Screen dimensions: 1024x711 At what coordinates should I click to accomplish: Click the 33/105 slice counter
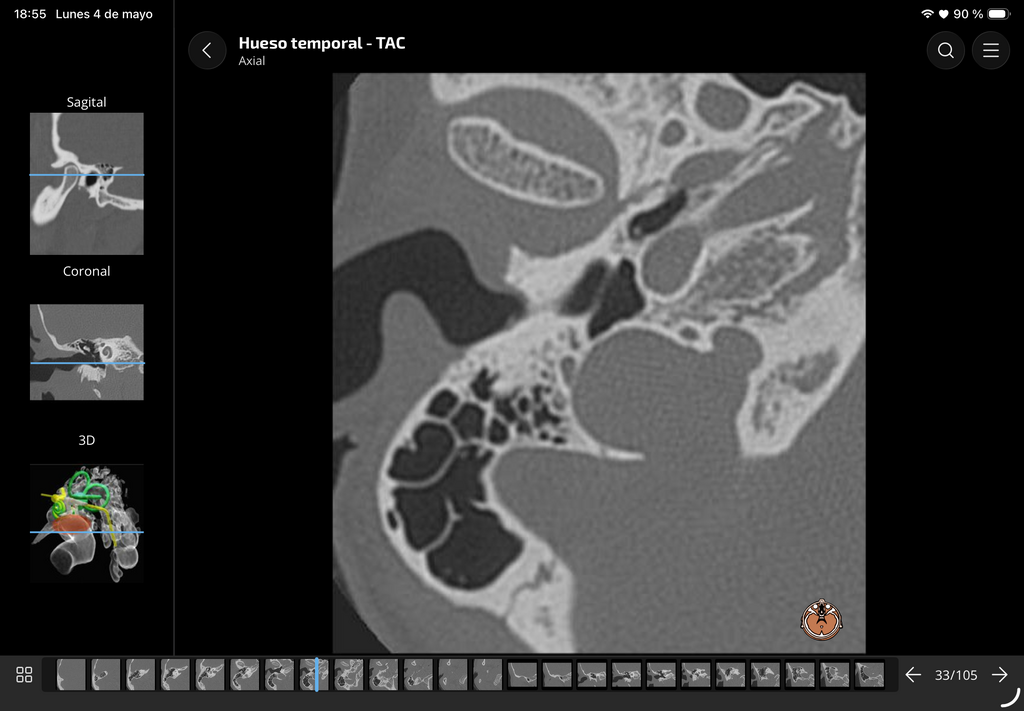click(x=956, y=675)
